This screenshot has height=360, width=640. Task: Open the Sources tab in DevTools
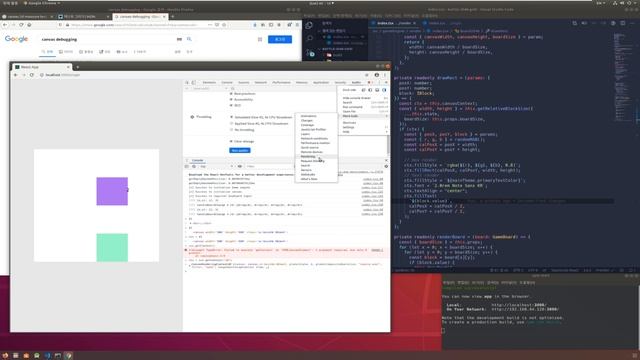click(244, 82)
